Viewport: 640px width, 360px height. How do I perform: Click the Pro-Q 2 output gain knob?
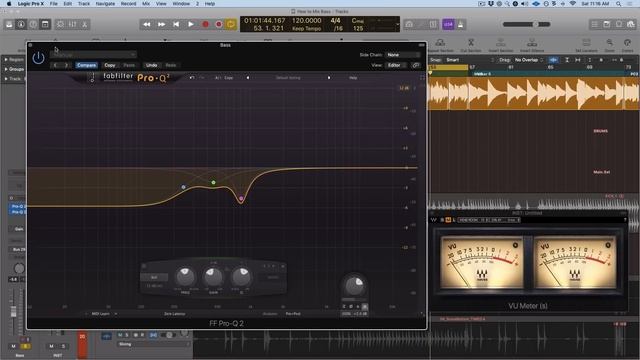[354, 286]
